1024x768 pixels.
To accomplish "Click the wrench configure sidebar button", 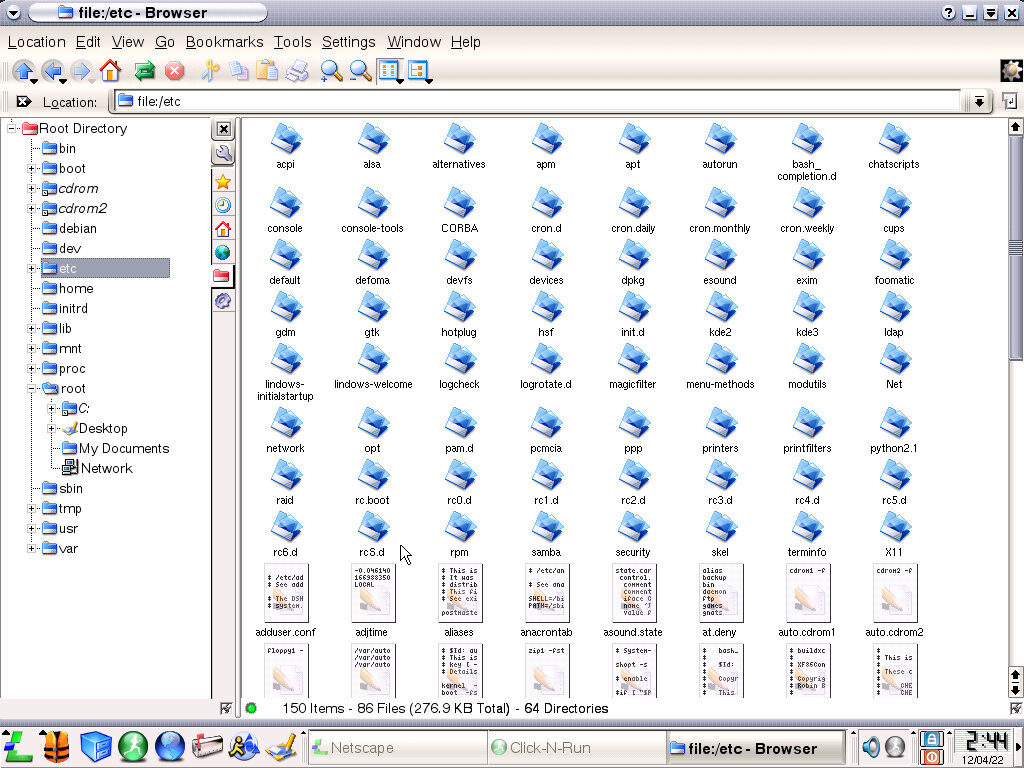I will [x=223, y=154].
